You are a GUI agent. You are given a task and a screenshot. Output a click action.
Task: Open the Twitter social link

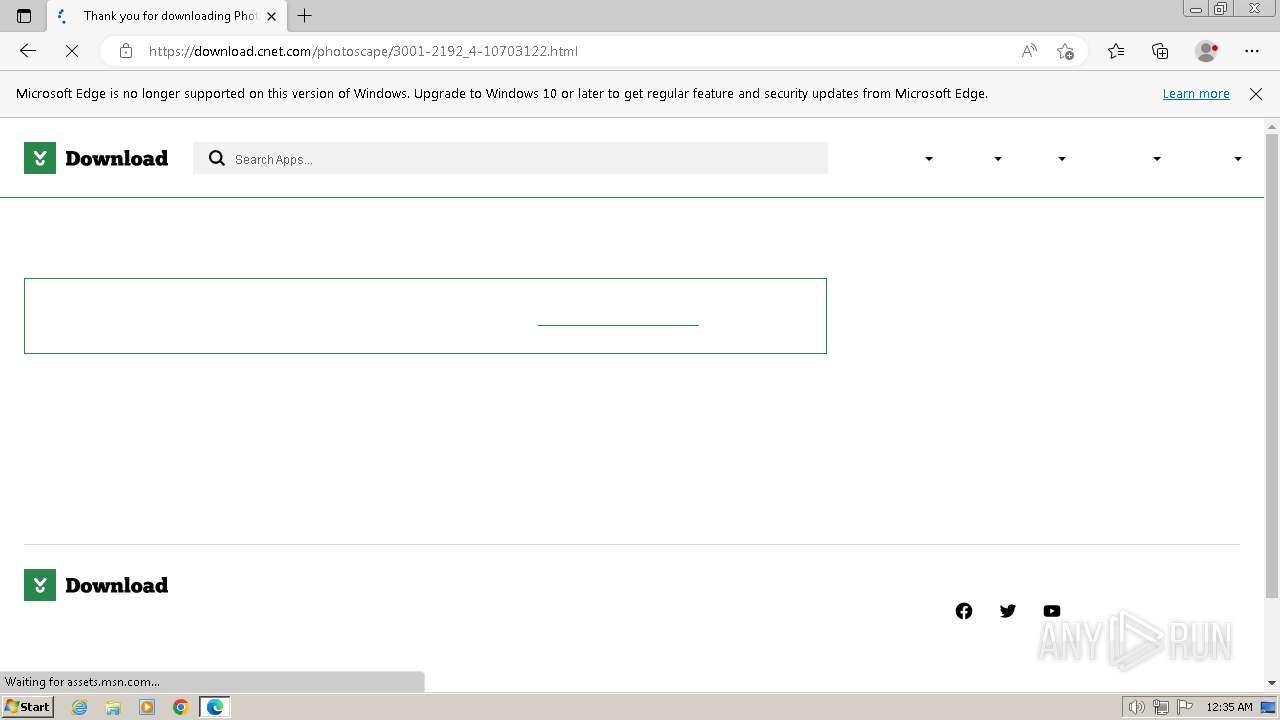point(1008,611)
